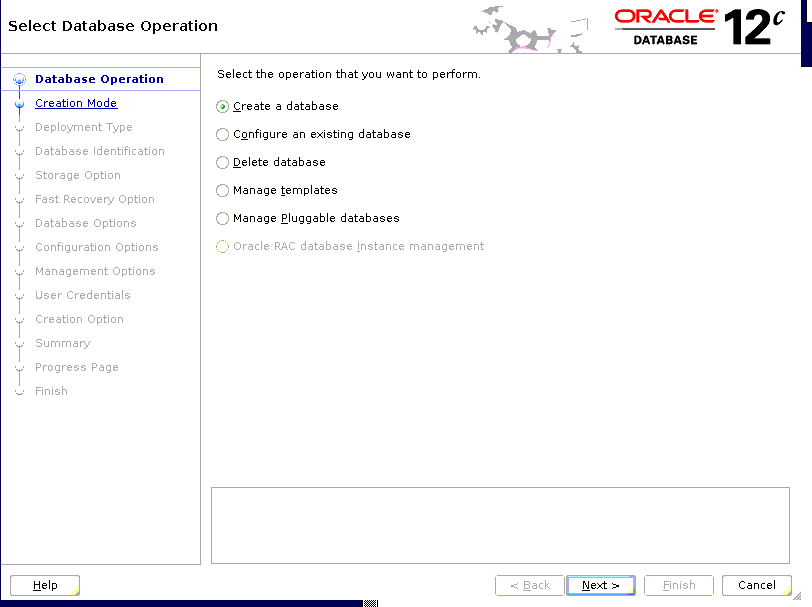
Task: Select the Create a database radio button
Action: click(223, 106)
